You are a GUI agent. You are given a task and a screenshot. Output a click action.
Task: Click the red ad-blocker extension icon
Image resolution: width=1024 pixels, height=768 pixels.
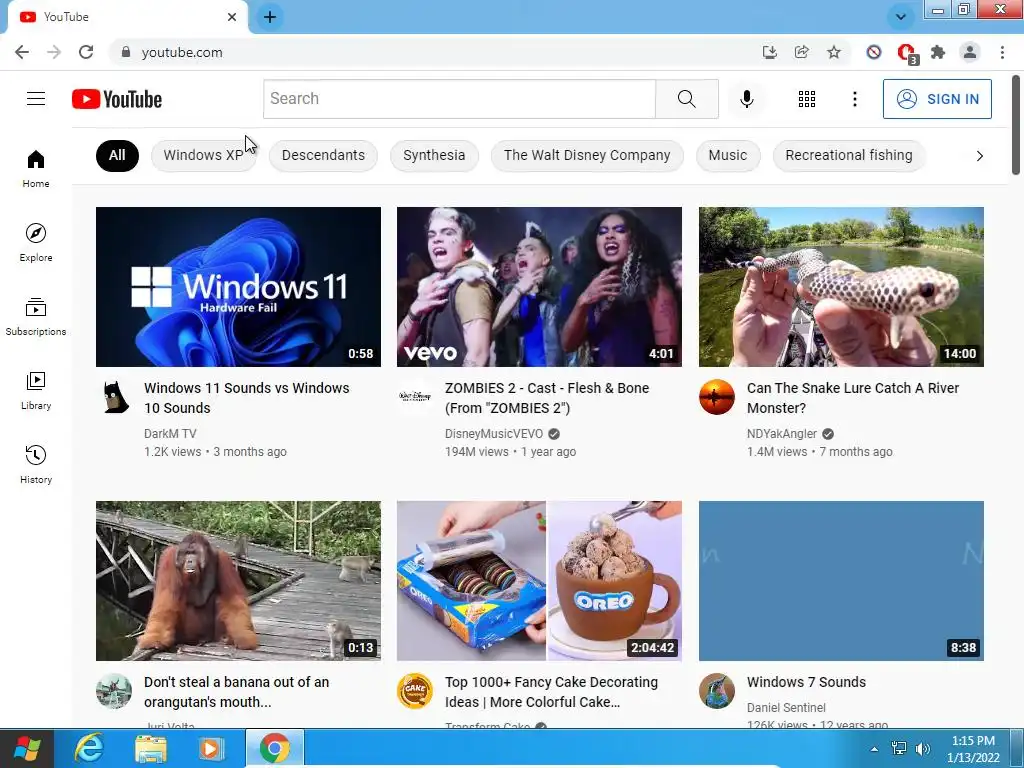[x=906, y=53]
